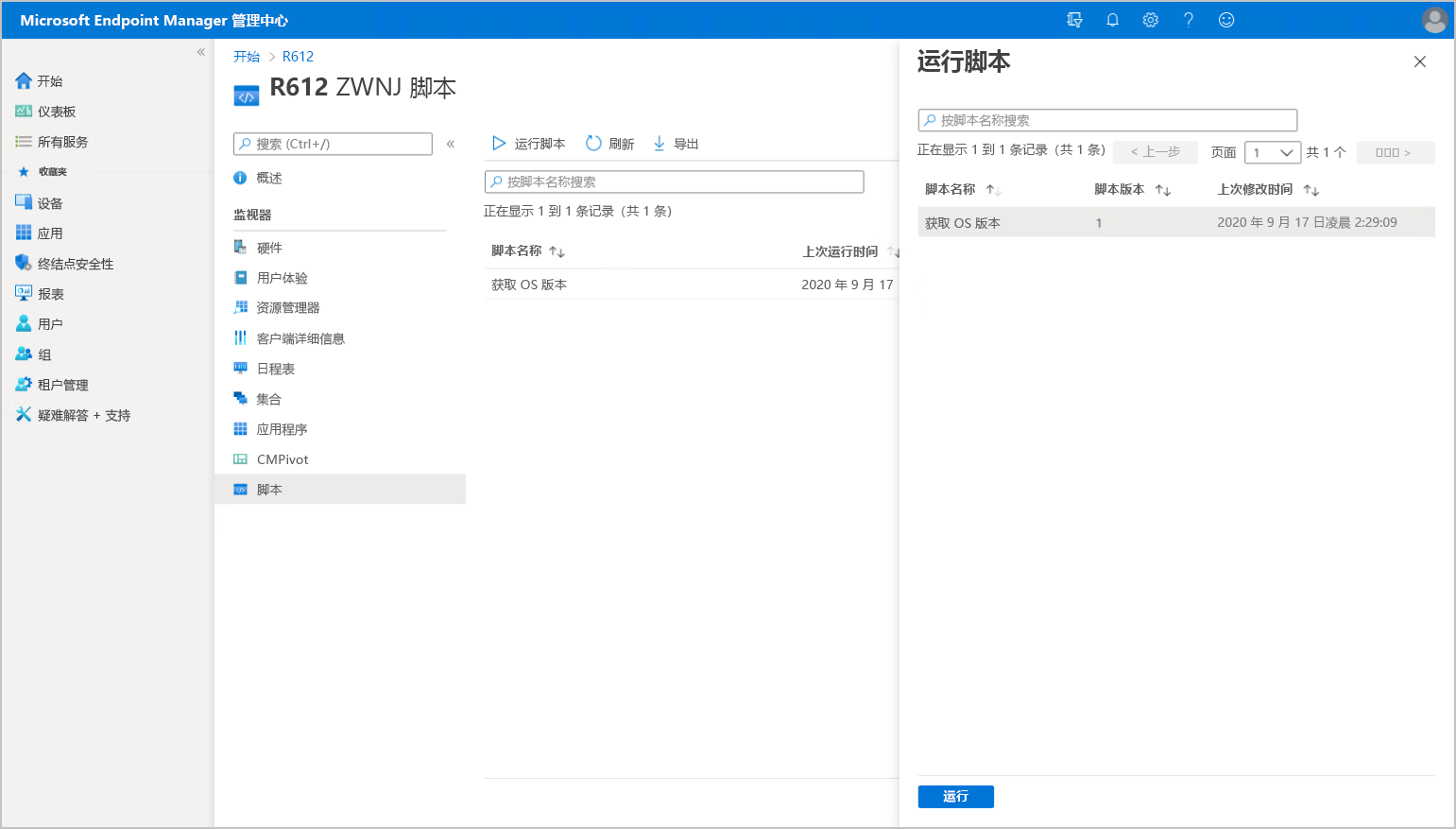
Task: Open 所有服务 in the left navigation
Action: [51, 142]
